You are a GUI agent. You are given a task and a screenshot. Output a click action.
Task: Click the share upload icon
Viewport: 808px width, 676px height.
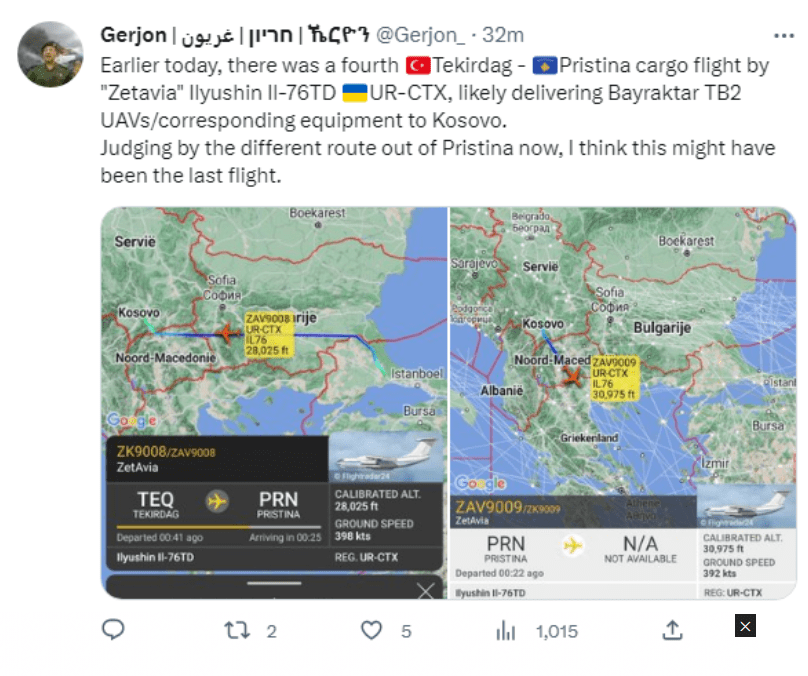coord(673,629)
